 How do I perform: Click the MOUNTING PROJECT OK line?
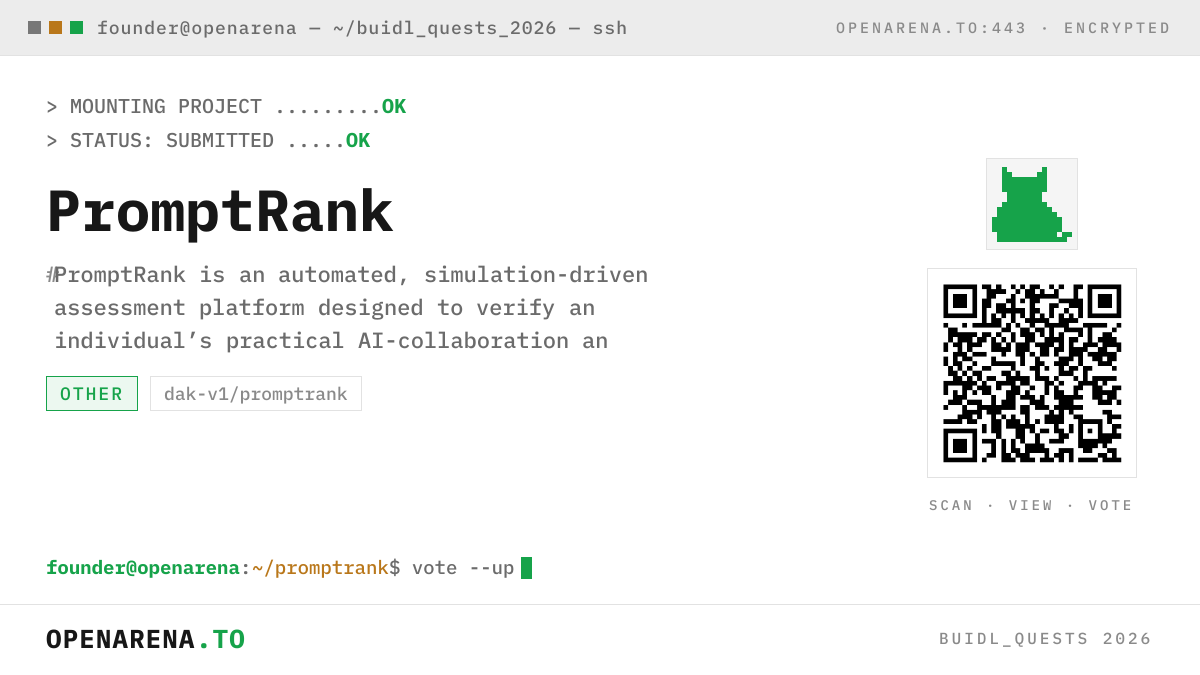tap(226, 107)
